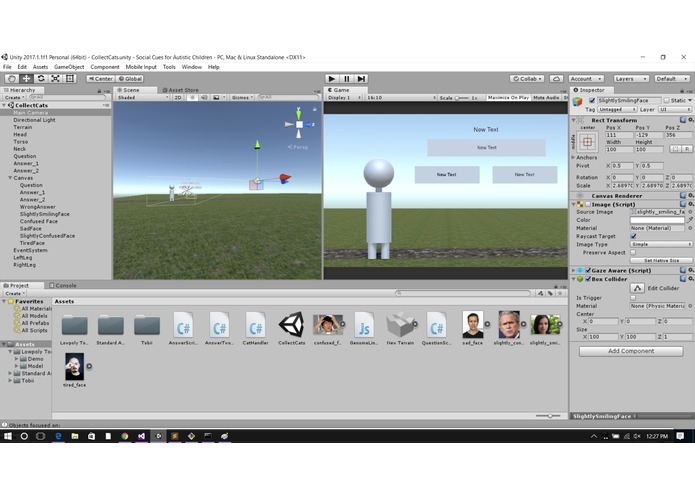Click the eyedropper next to Color
This screenshot has width=695, height=494.
point(690,220)
